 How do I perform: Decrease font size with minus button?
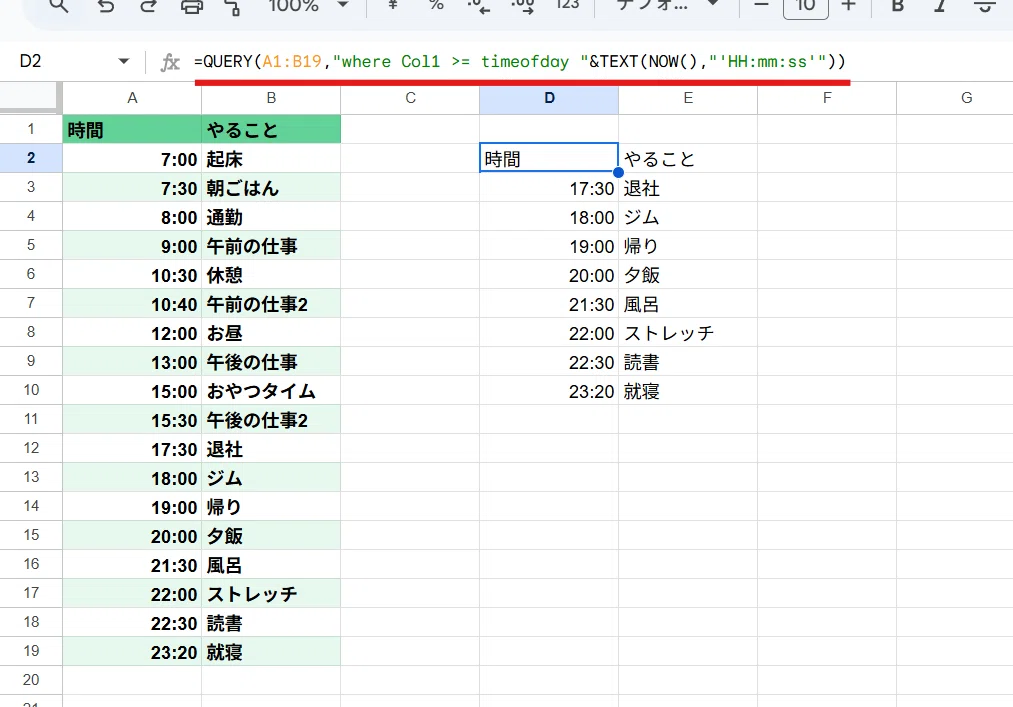coord(762,5)
